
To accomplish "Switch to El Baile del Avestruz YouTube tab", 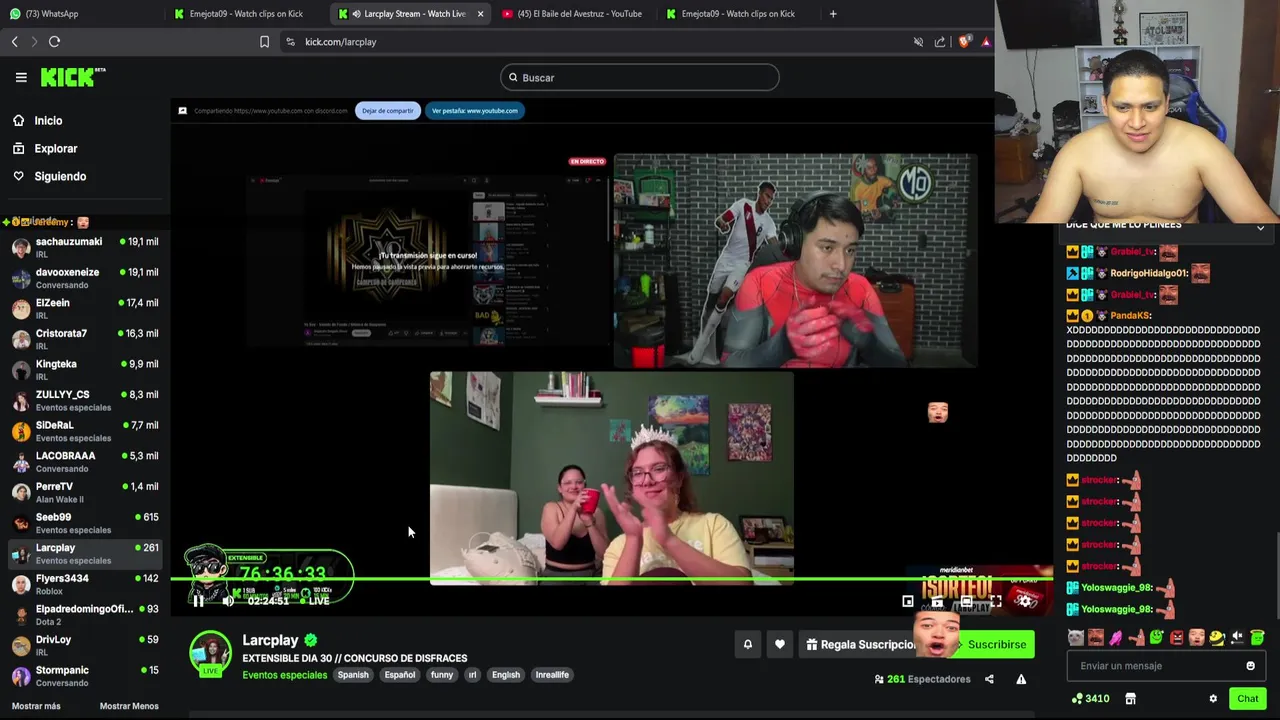I will point(575,14).
